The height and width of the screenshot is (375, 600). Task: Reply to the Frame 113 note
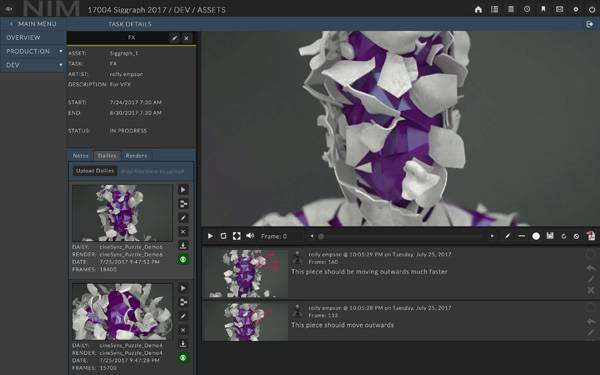pyautogui.click(x=591, y=321)
